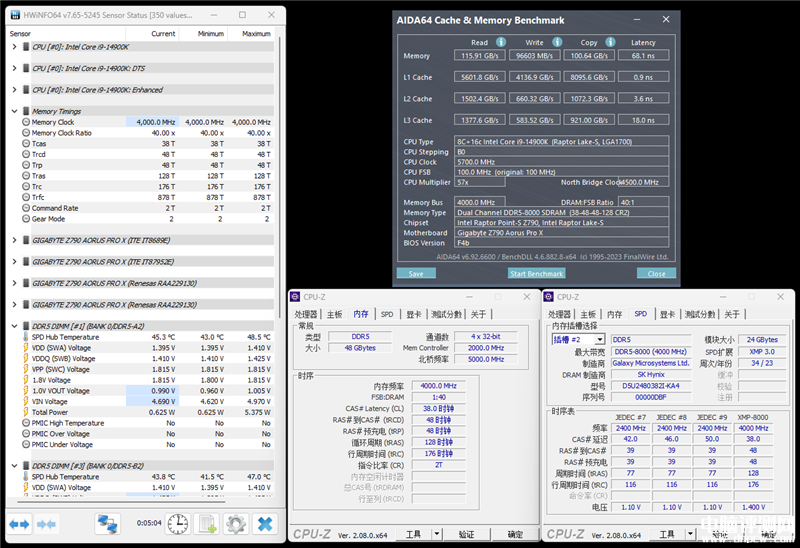
Task: Collapse the Memory Timings group
Action: click(x=14, y=111)
